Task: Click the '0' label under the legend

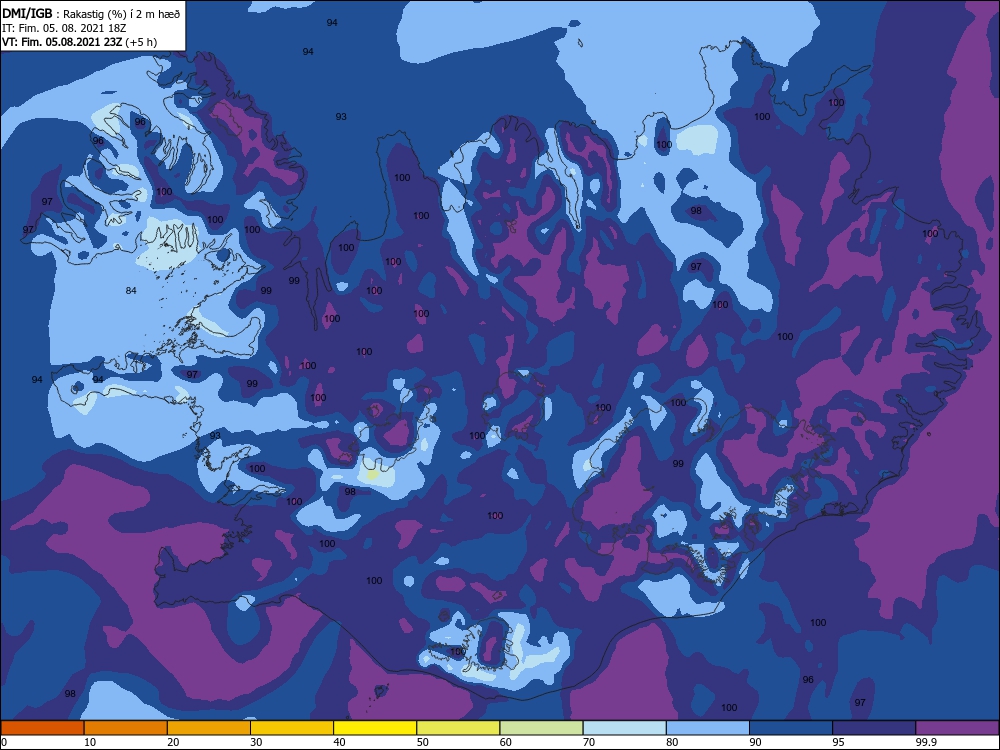Action: click(4, 742)
